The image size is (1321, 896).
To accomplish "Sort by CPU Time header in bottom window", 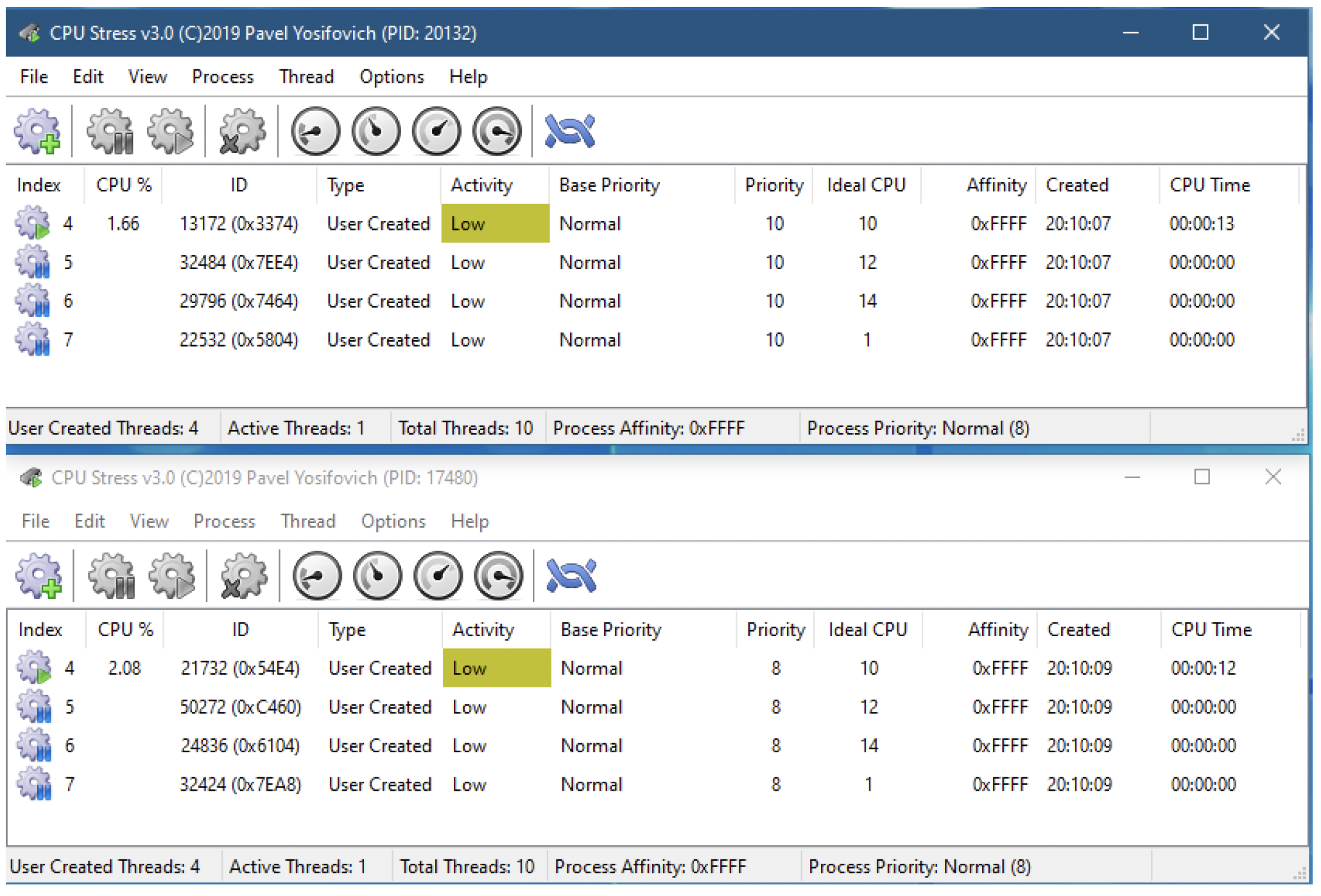I will (x=1230, y=629).
